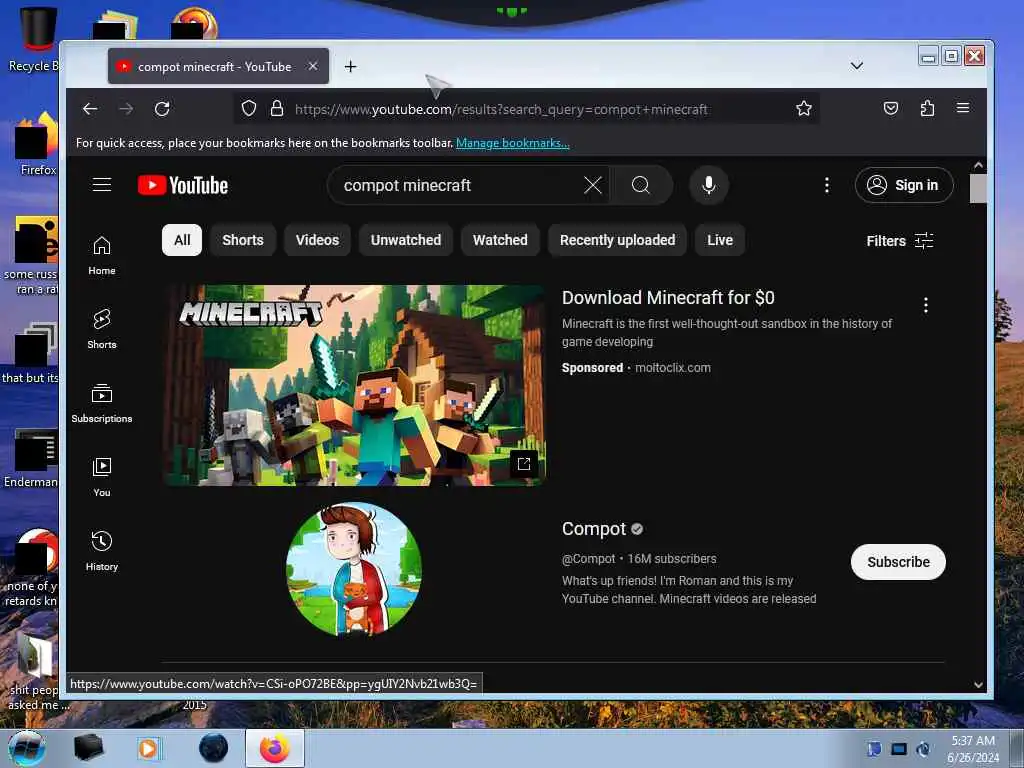Viewport: 1024px width, 768px height.
Task: Open the You section in the sidebar
Action: pyautogui.click(x=102, y=477)
